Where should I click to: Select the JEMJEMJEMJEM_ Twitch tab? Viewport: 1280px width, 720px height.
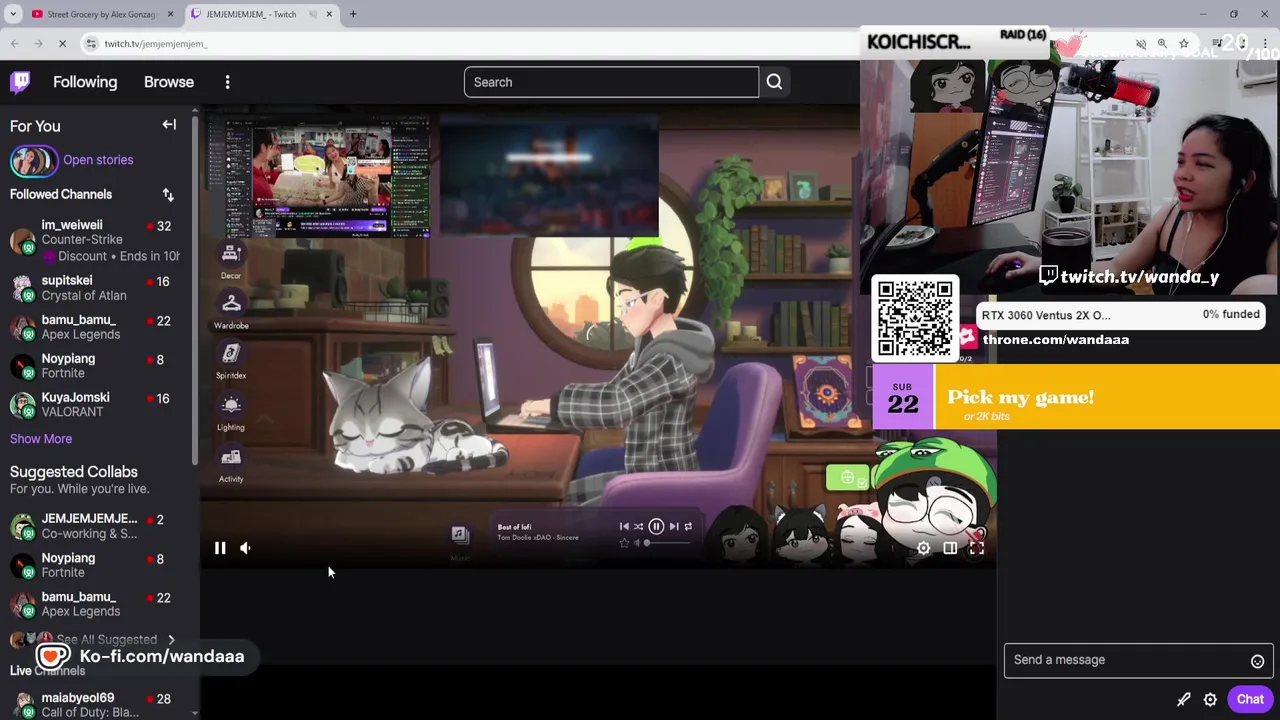click(x=250, y=14)
